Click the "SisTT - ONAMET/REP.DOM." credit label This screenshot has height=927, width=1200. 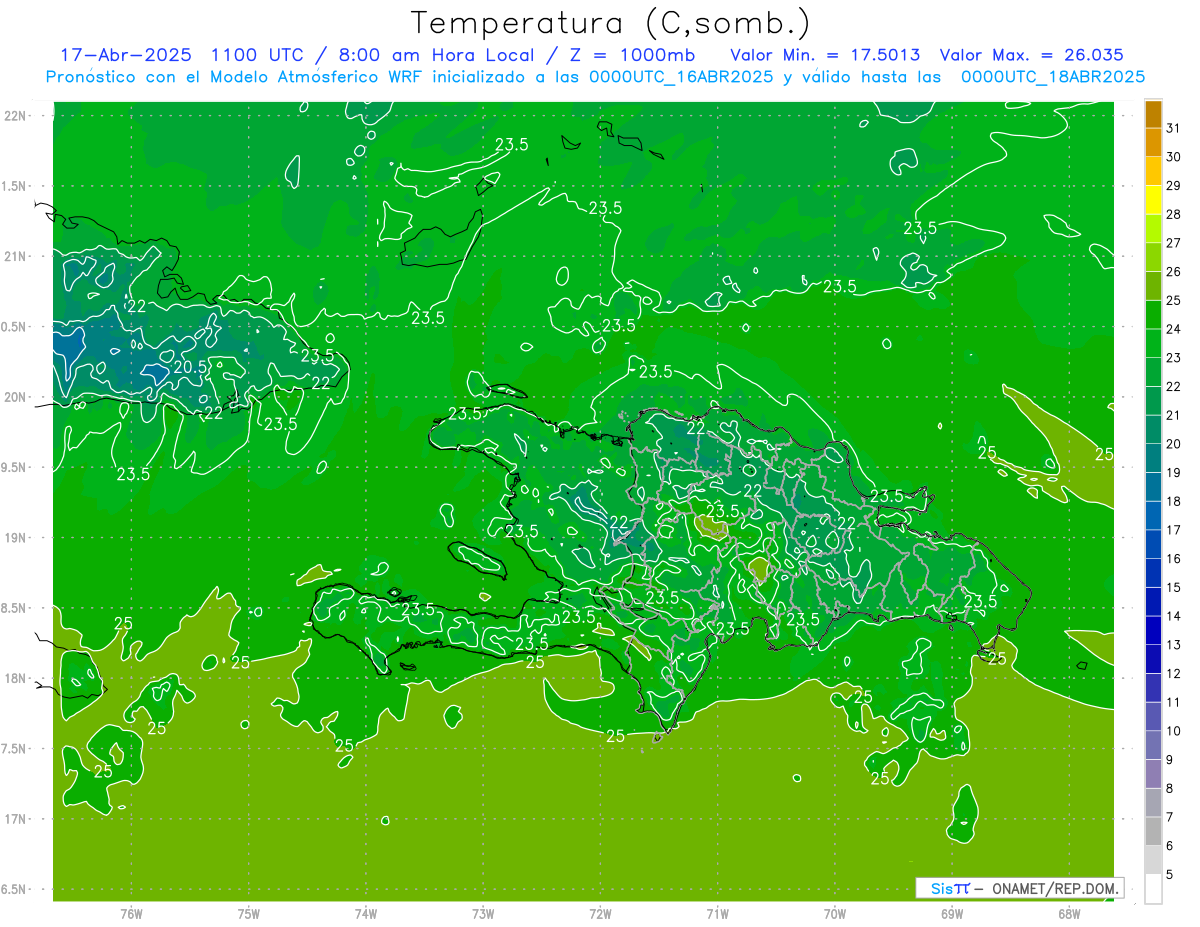1019,888
